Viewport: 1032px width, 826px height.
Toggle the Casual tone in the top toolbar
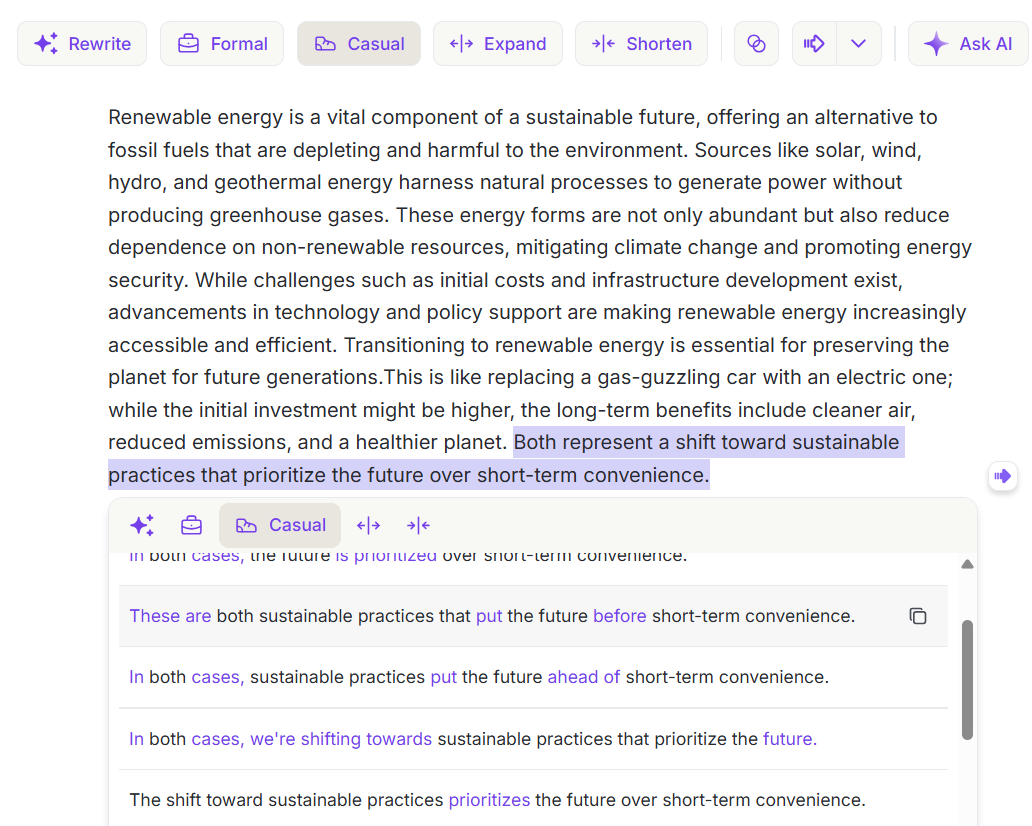359,44
